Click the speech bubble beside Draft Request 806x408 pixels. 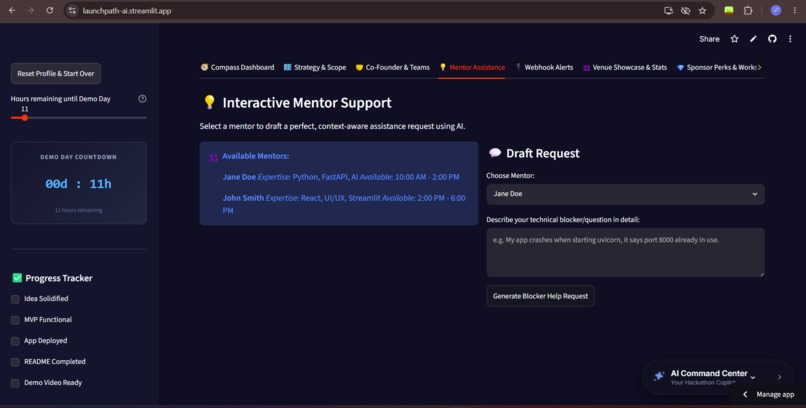coord(494,153)
